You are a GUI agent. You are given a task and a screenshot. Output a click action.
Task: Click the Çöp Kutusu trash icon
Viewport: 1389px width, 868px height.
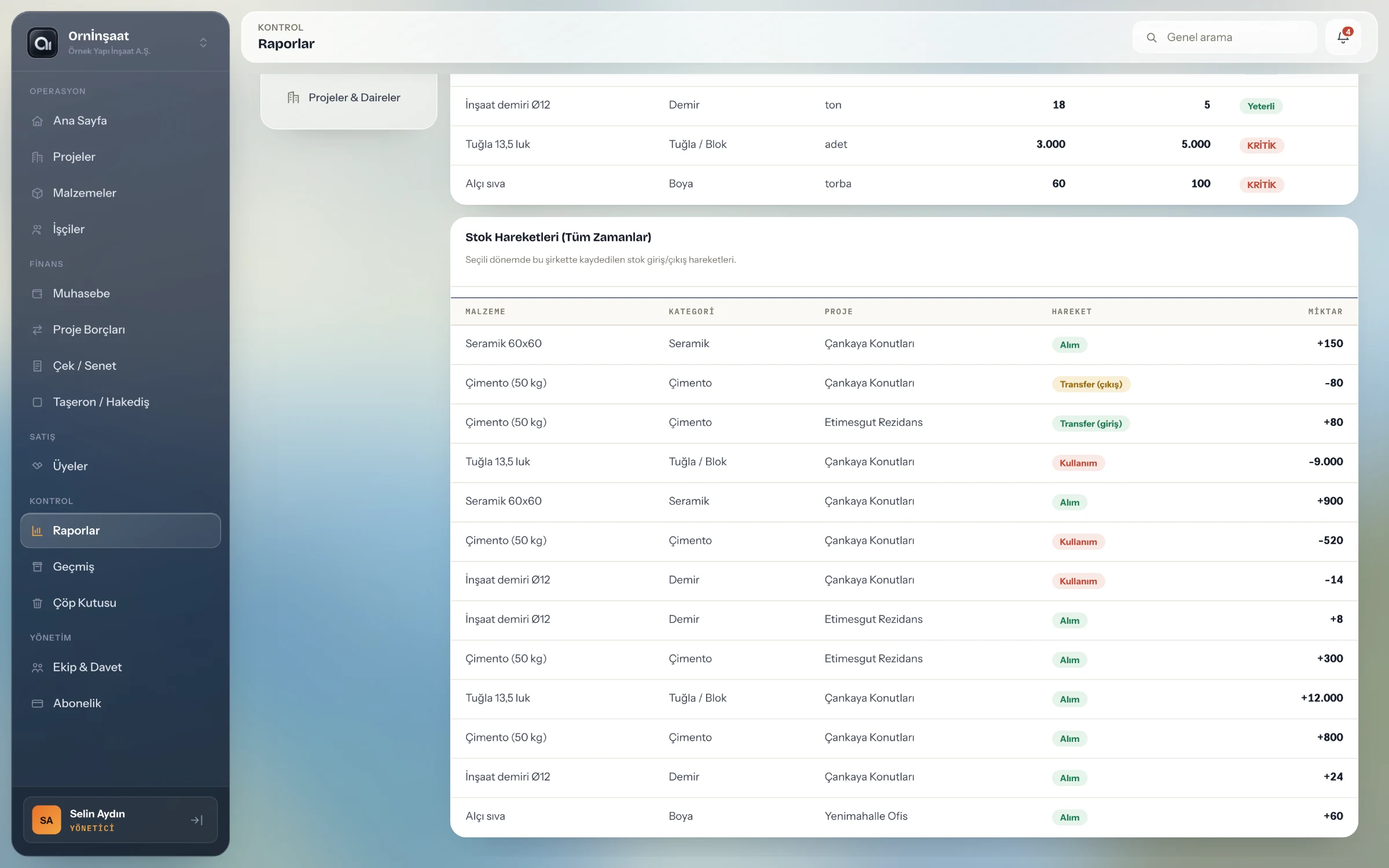click(38, 603)
